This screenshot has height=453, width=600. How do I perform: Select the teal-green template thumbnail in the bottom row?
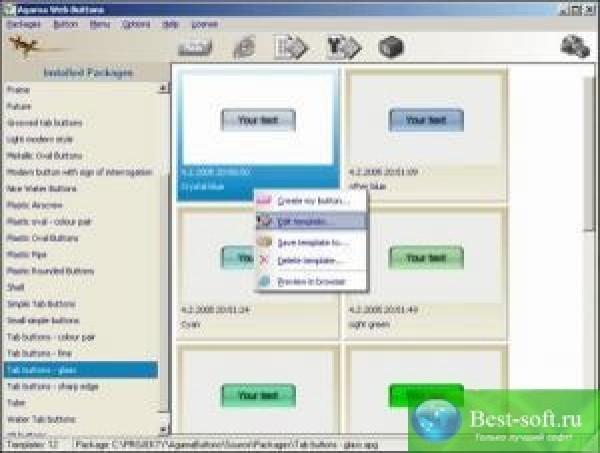point(258,390)
